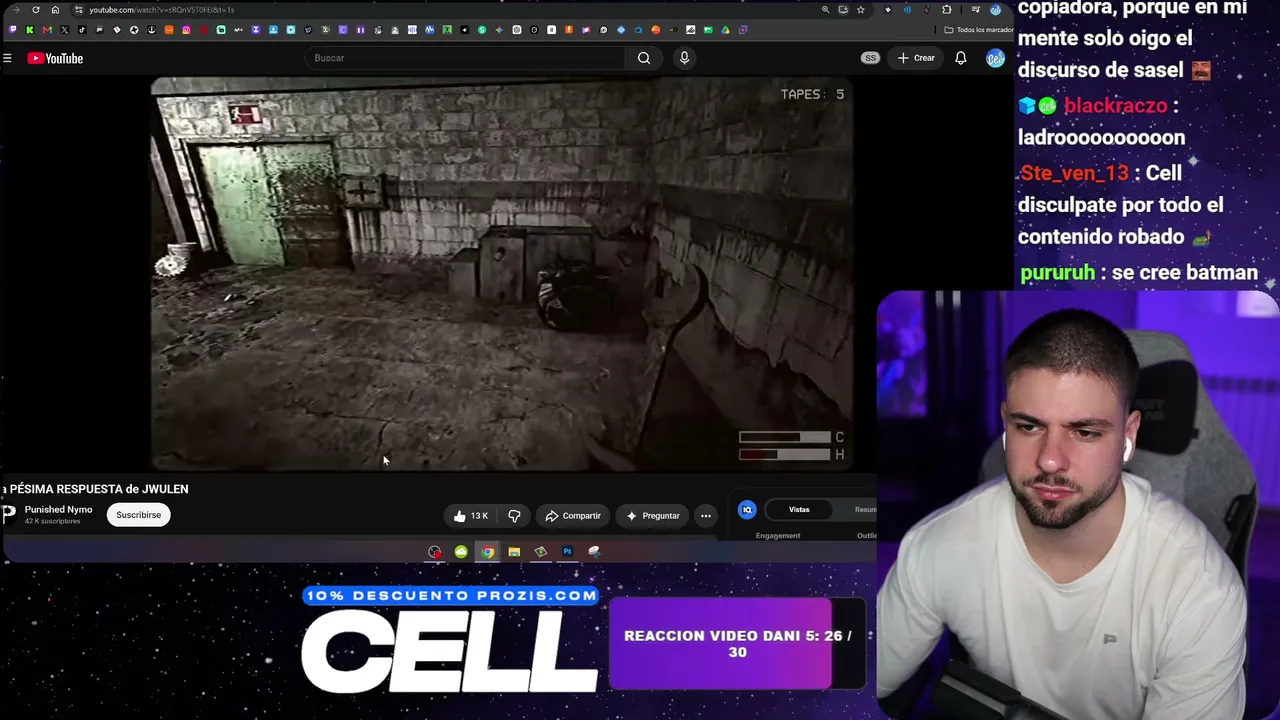The height and width of the screenshot is (720, 1280).
Task: Go to the YouTube home logo
Action: (55, 58)
